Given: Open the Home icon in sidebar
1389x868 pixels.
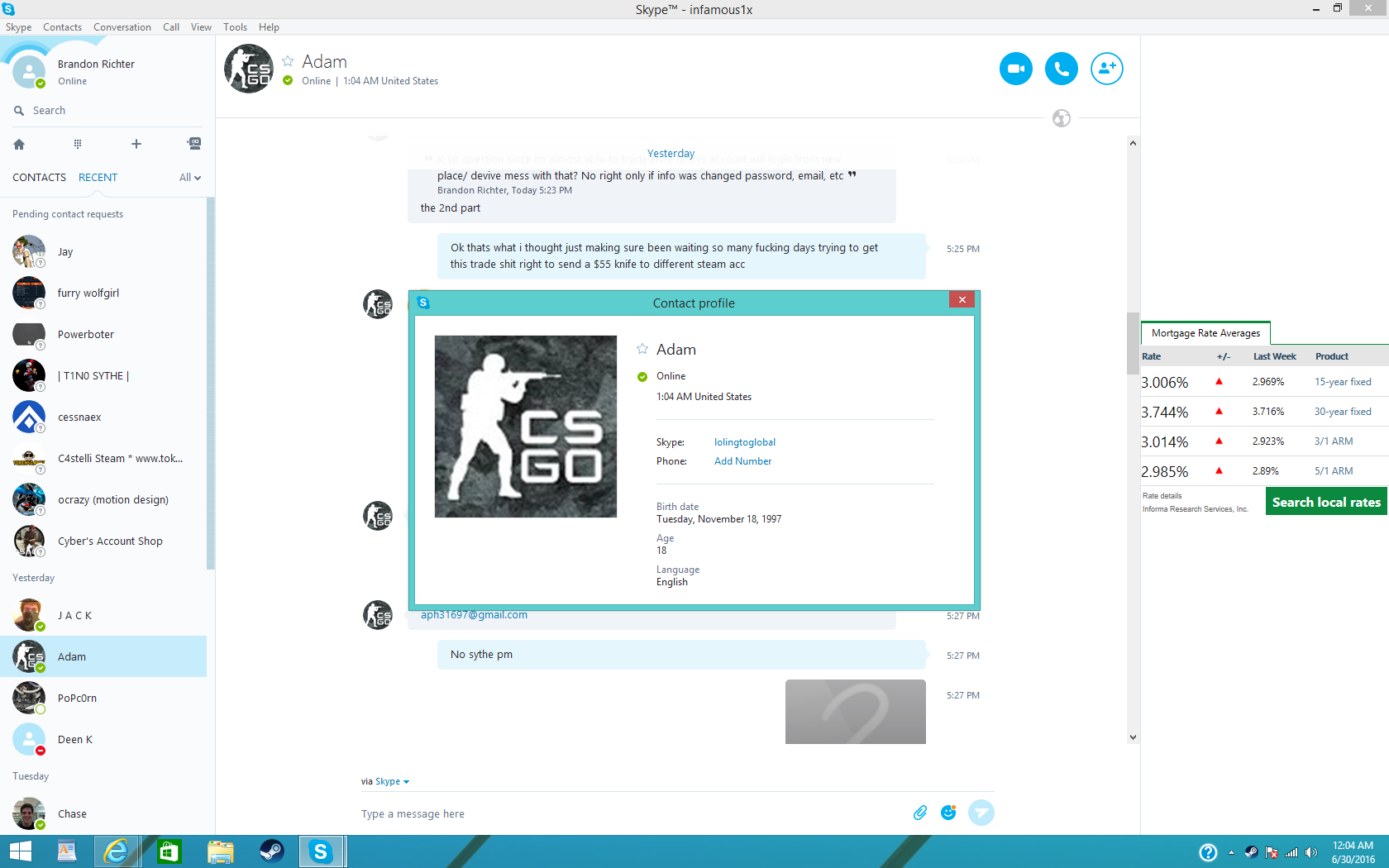Looking at the screenshot, I should click(19, 144).
